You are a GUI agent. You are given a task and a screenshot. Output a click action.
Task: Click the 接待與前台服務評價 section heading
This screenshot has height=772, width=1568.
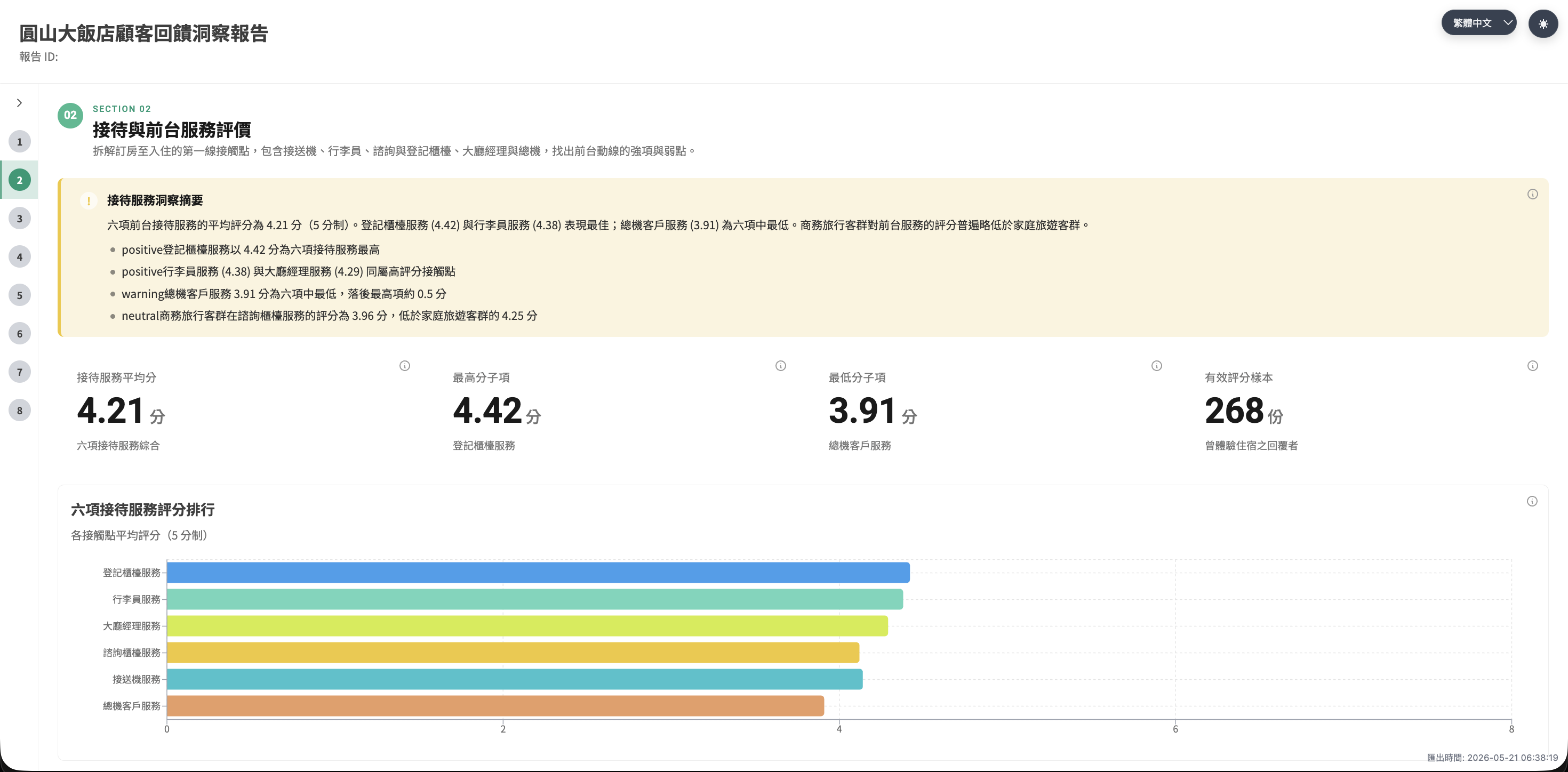point(172,130)
